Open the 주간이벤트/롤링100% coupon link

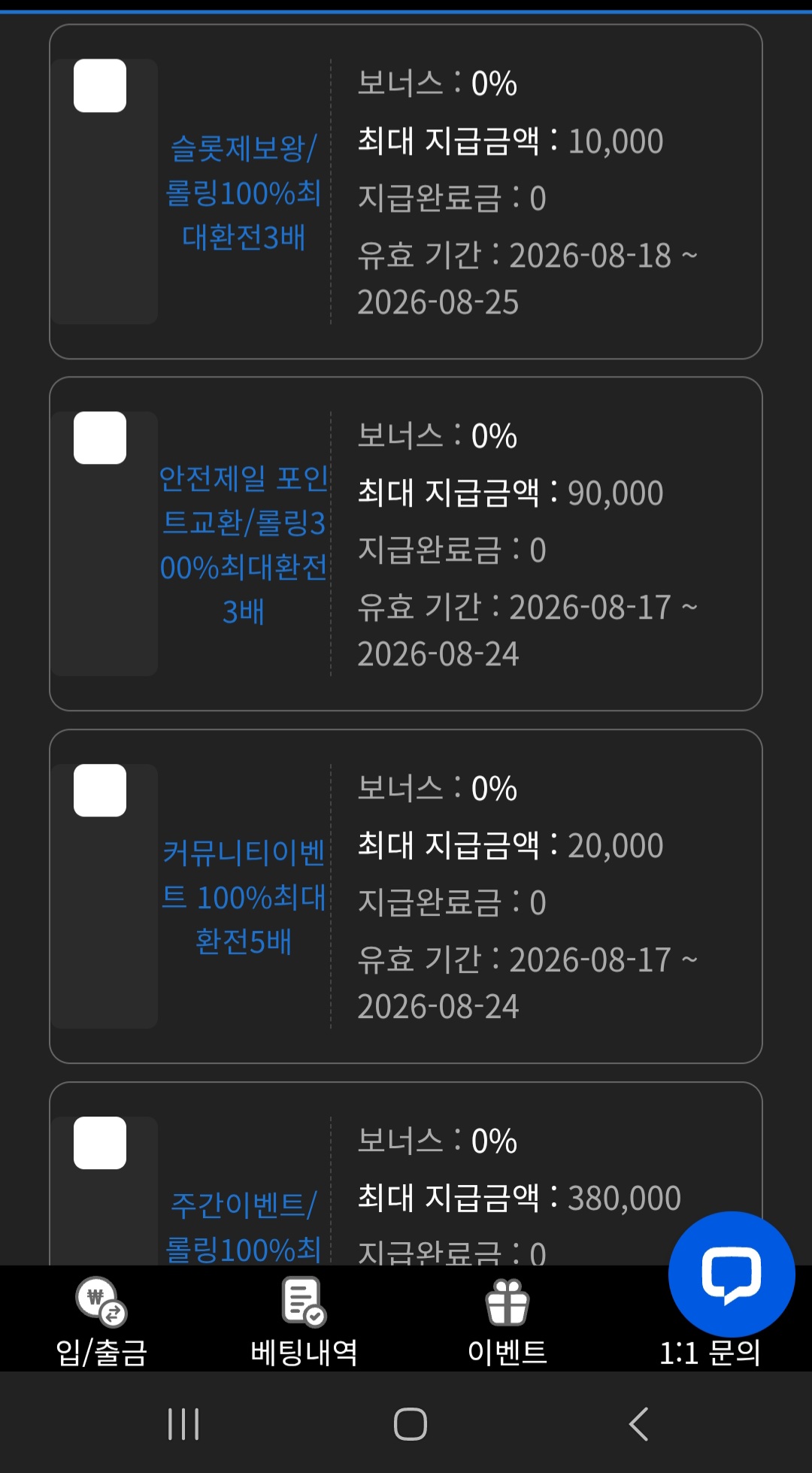tap(244, 1227)
